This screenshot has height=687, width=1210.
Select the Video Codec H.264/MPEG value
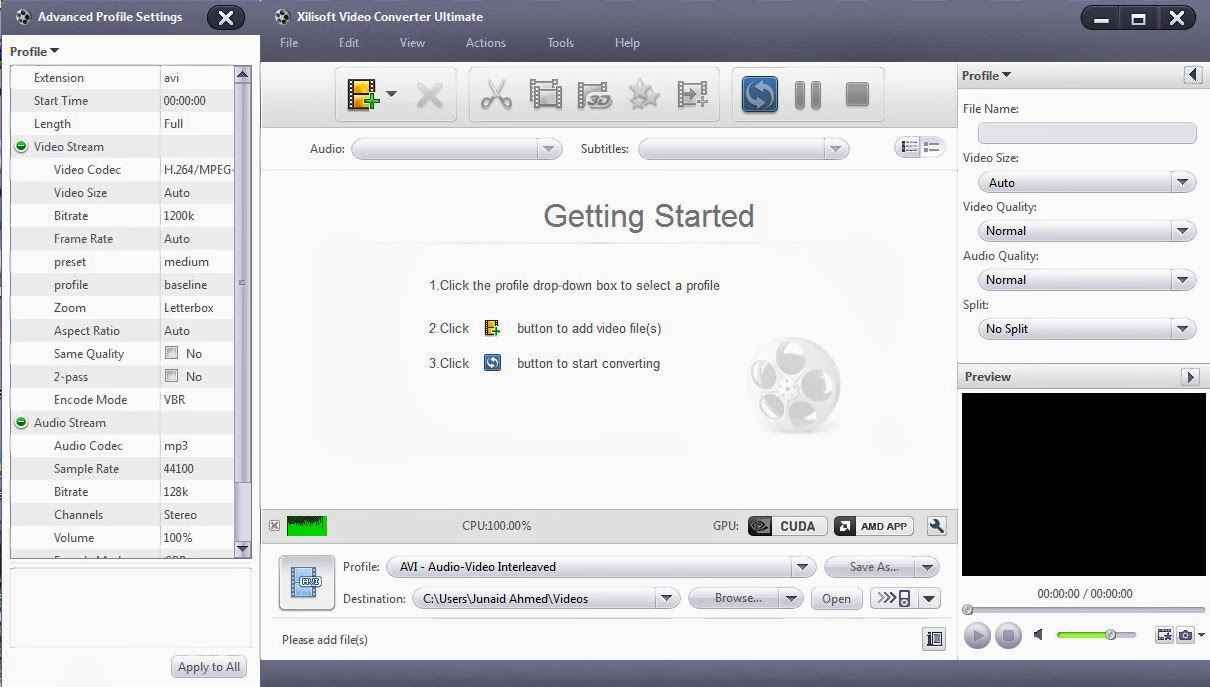[197, 170]
